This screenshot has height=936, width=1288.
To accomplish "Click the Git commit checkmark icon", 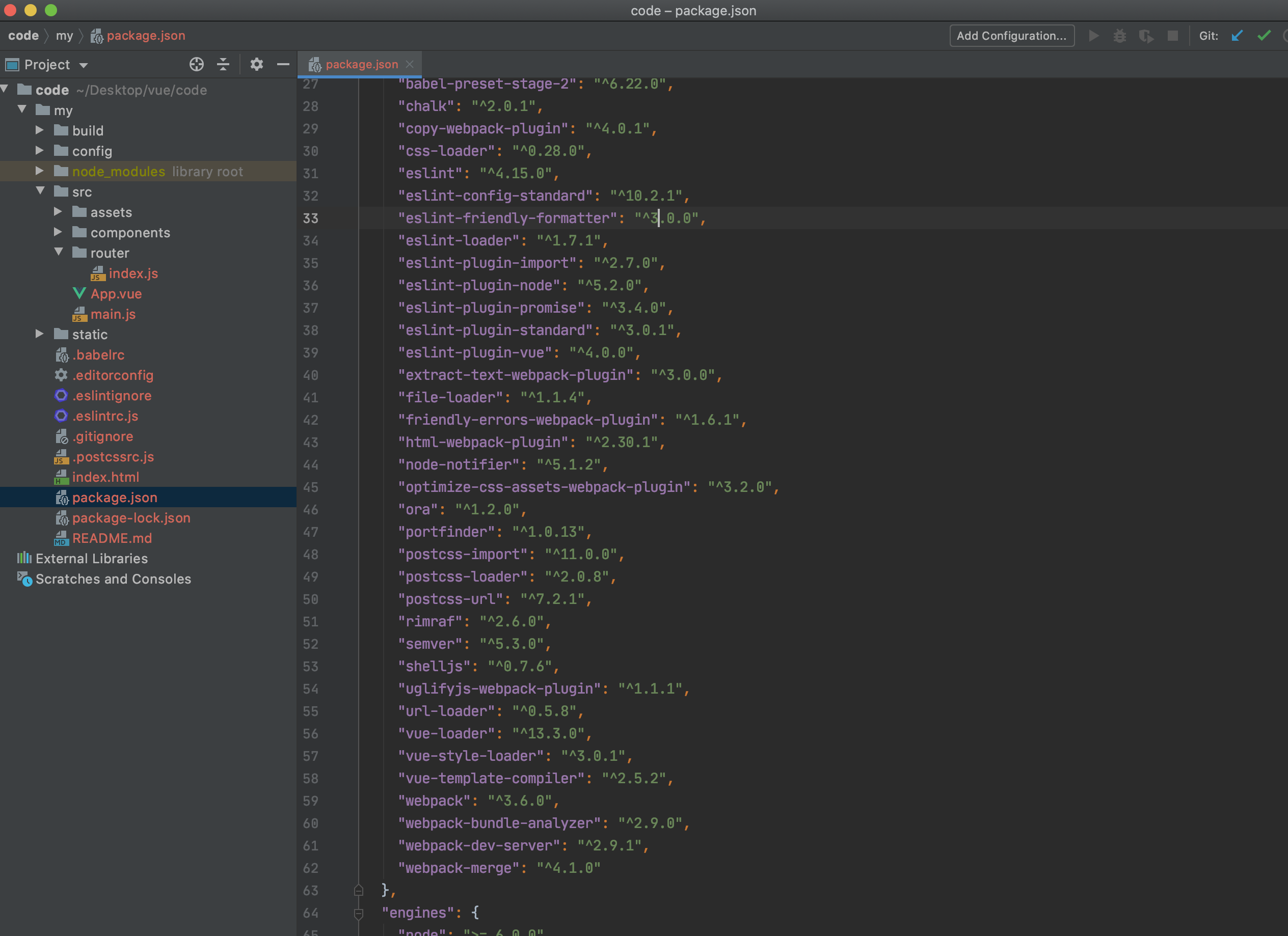I will 1264,36.
